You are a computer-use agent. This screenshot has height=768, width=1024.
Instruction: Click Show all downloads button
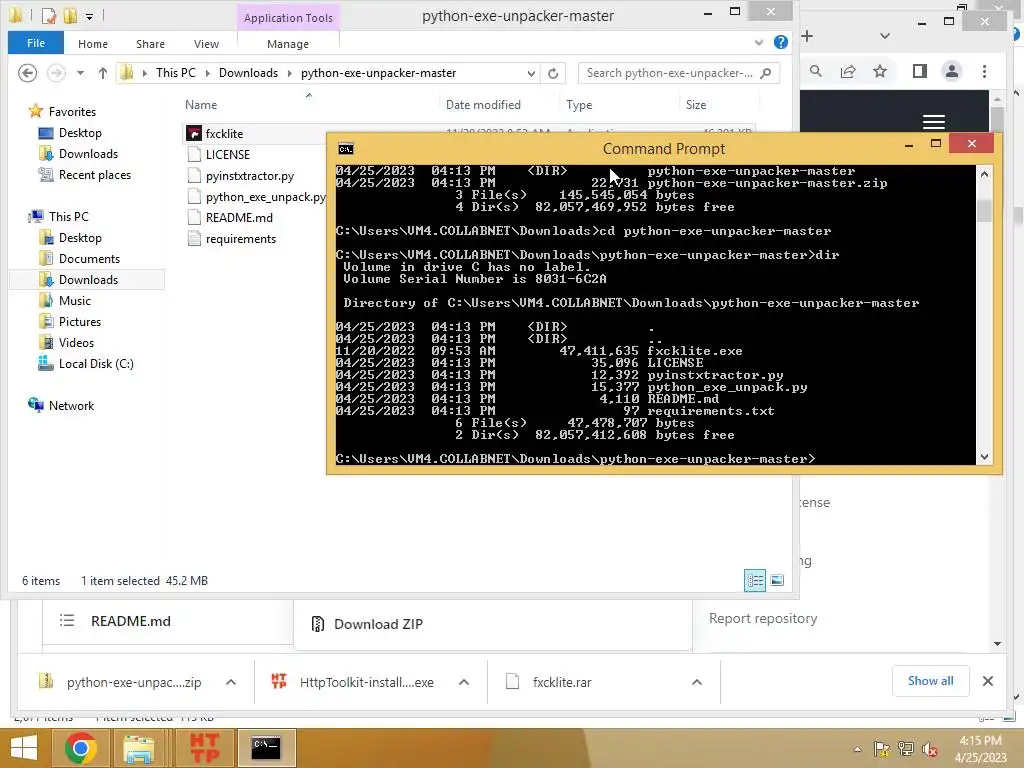930,680
